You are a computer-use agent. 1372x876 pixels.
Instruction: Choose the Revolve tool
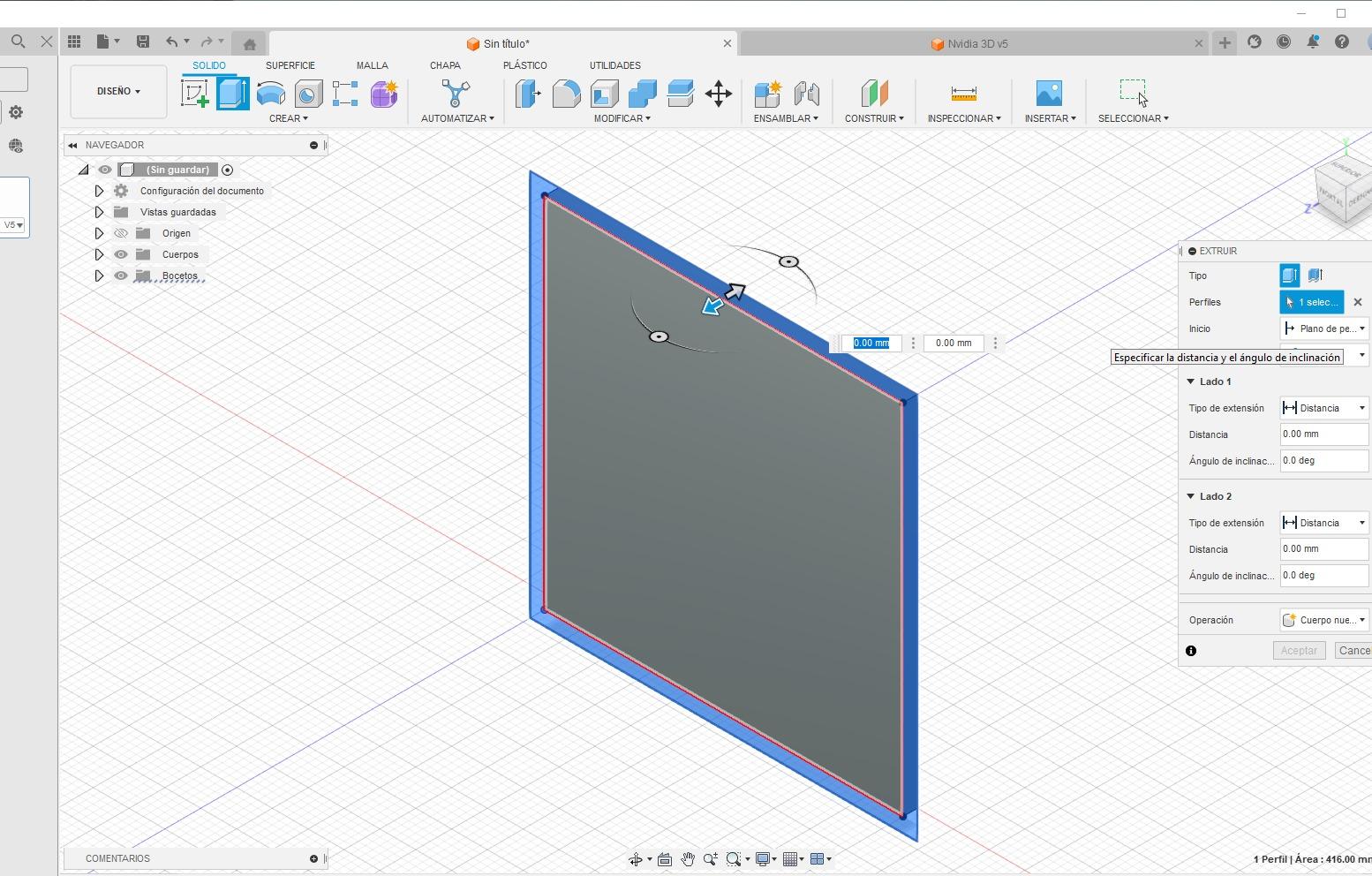tap(271, 94)
